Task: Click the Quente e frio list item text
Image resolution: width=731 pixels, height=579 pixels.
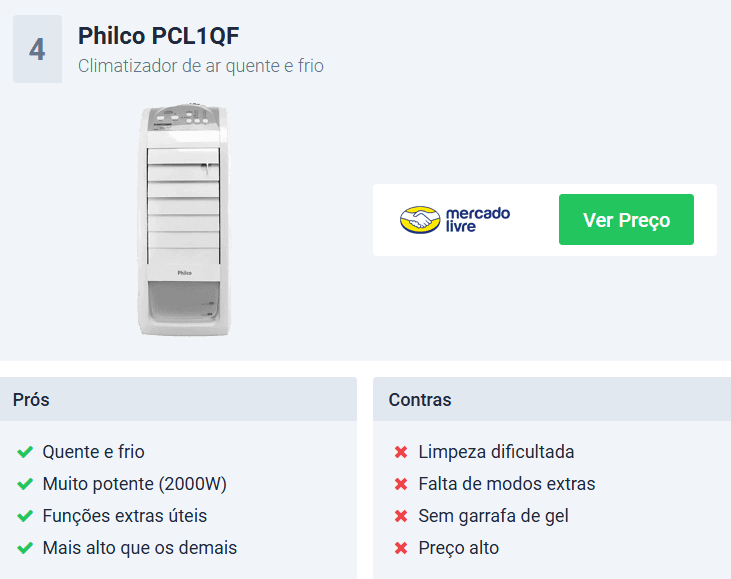Action: (x=94, y=452)
